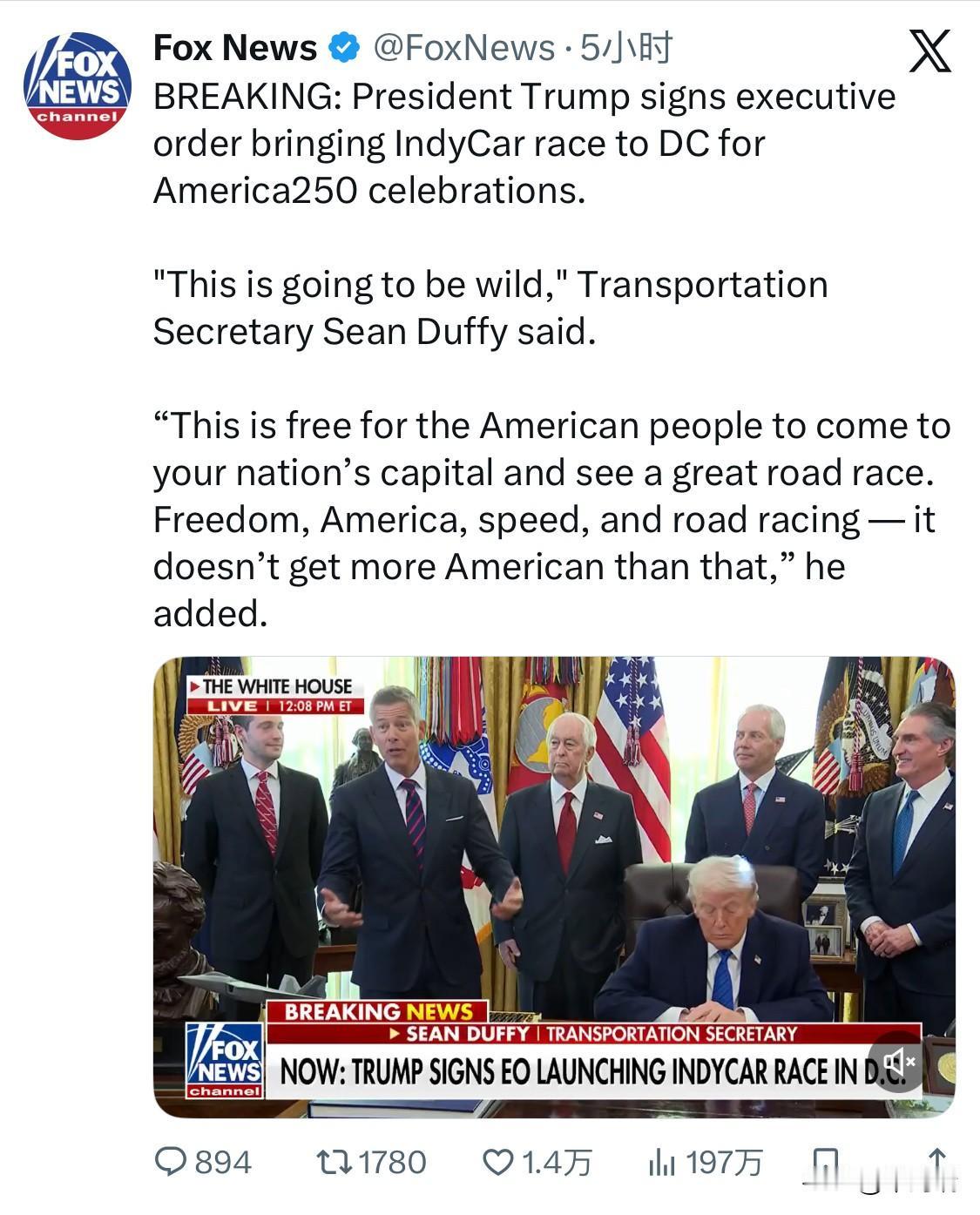Open the X logo icon
This screenshot has width=980, height=1215.
[x=929, y=51]
